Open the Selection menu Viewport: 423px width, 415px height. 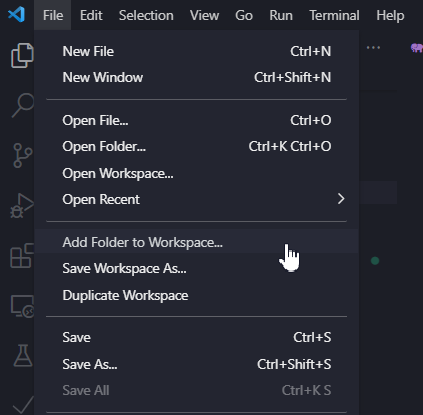click(x=146, y=15)
